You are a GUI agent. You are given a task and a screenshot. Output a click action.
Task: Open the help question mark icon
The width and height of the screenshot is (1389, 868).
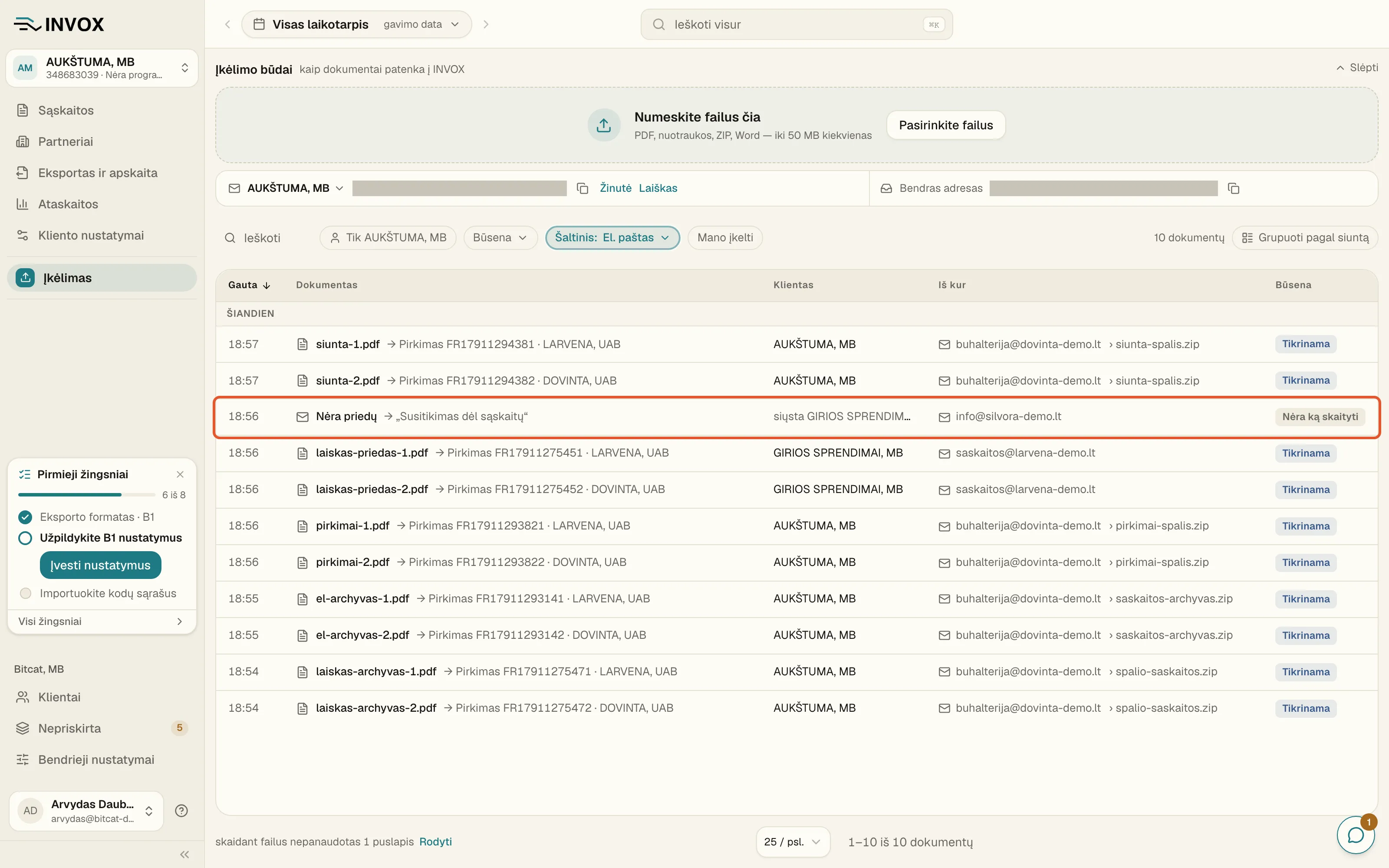click(x=181, y=811)
